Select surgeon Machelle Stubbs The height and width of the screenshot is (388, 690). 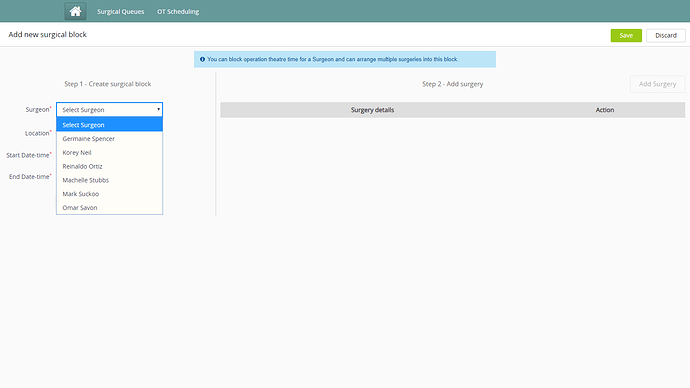[110, 180]
